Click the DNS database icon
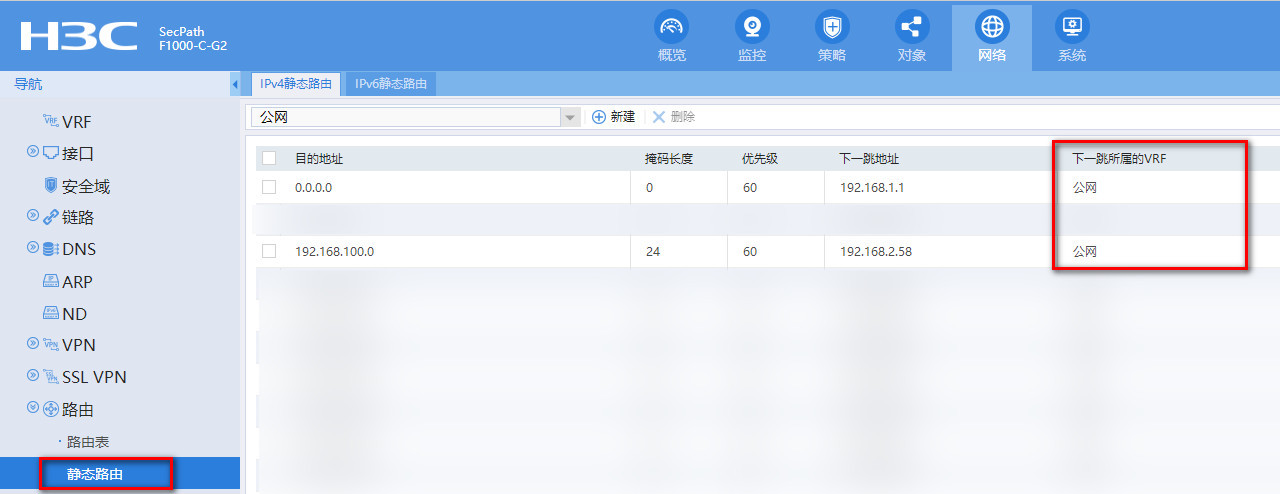The width and height of the screenshot is (1280, 494). [x=51, y=249]
